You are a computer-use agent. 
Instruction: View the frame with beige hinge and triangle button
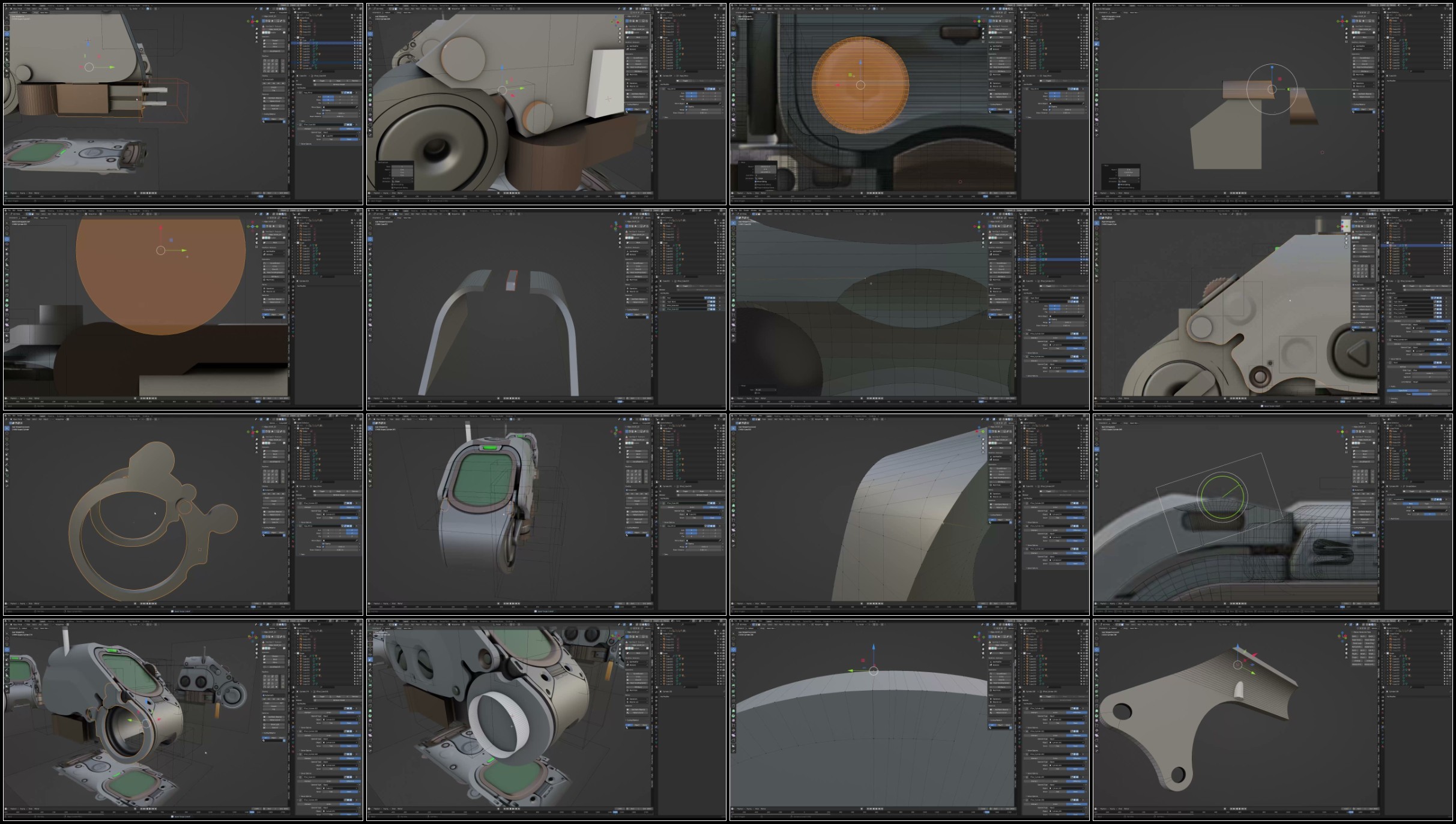tap(1273, 309)
